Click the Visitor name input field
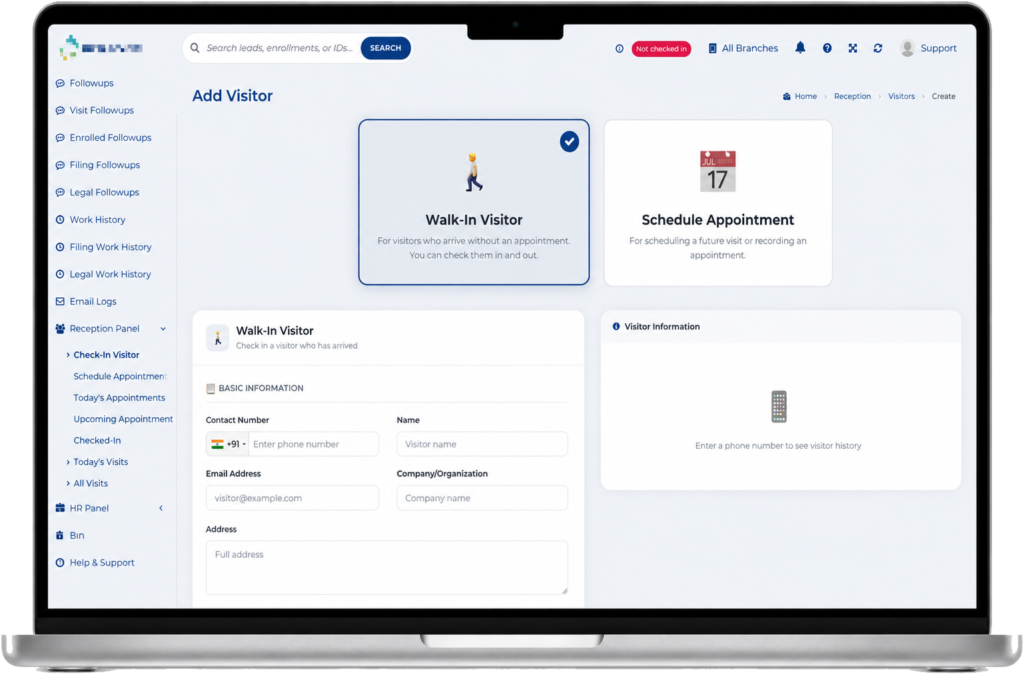 click(x=482, y=444)
